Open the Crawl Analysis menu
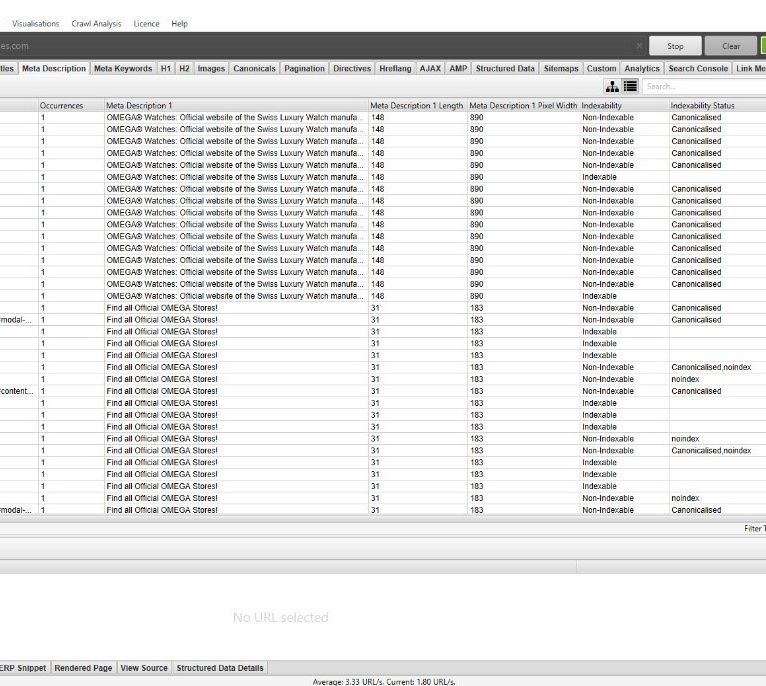The width and height of the screenshot is (766, 686). pos(96,23)
